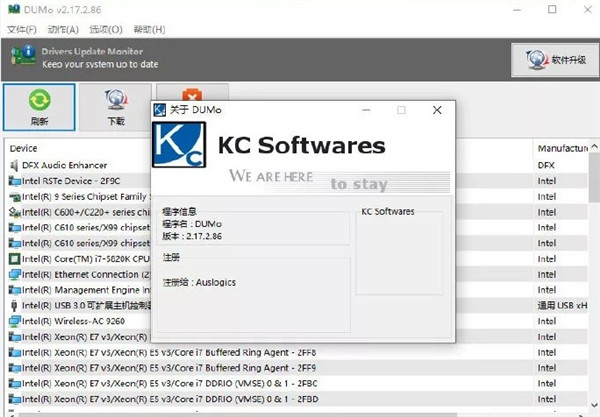Click the KC Softwares logo image
The height and width of the screenshot is (417, 600).
coord(179,145)
